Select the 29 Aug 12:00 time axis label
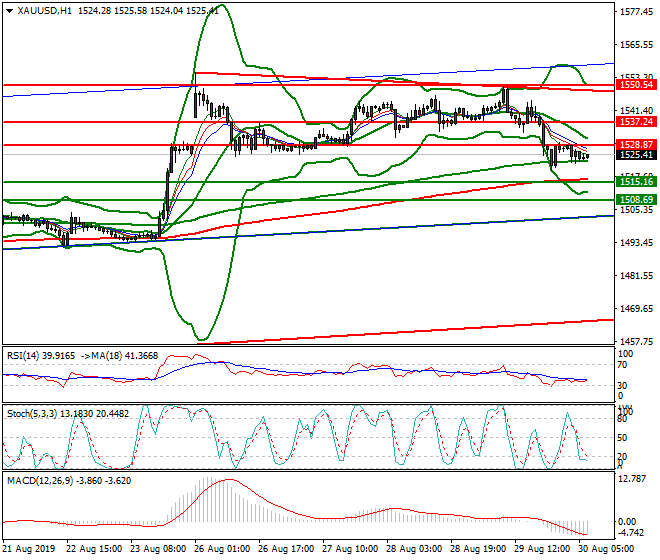 (543, 549)
